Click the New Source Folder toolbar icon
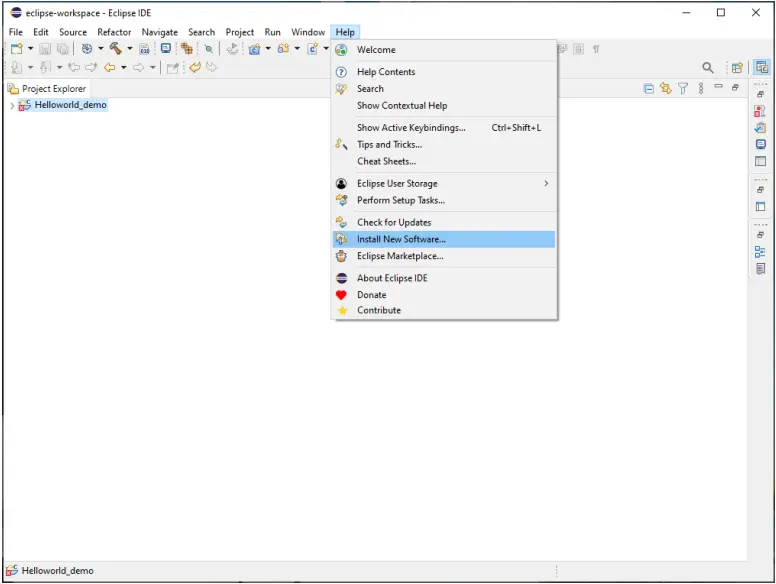 [284, 49]
